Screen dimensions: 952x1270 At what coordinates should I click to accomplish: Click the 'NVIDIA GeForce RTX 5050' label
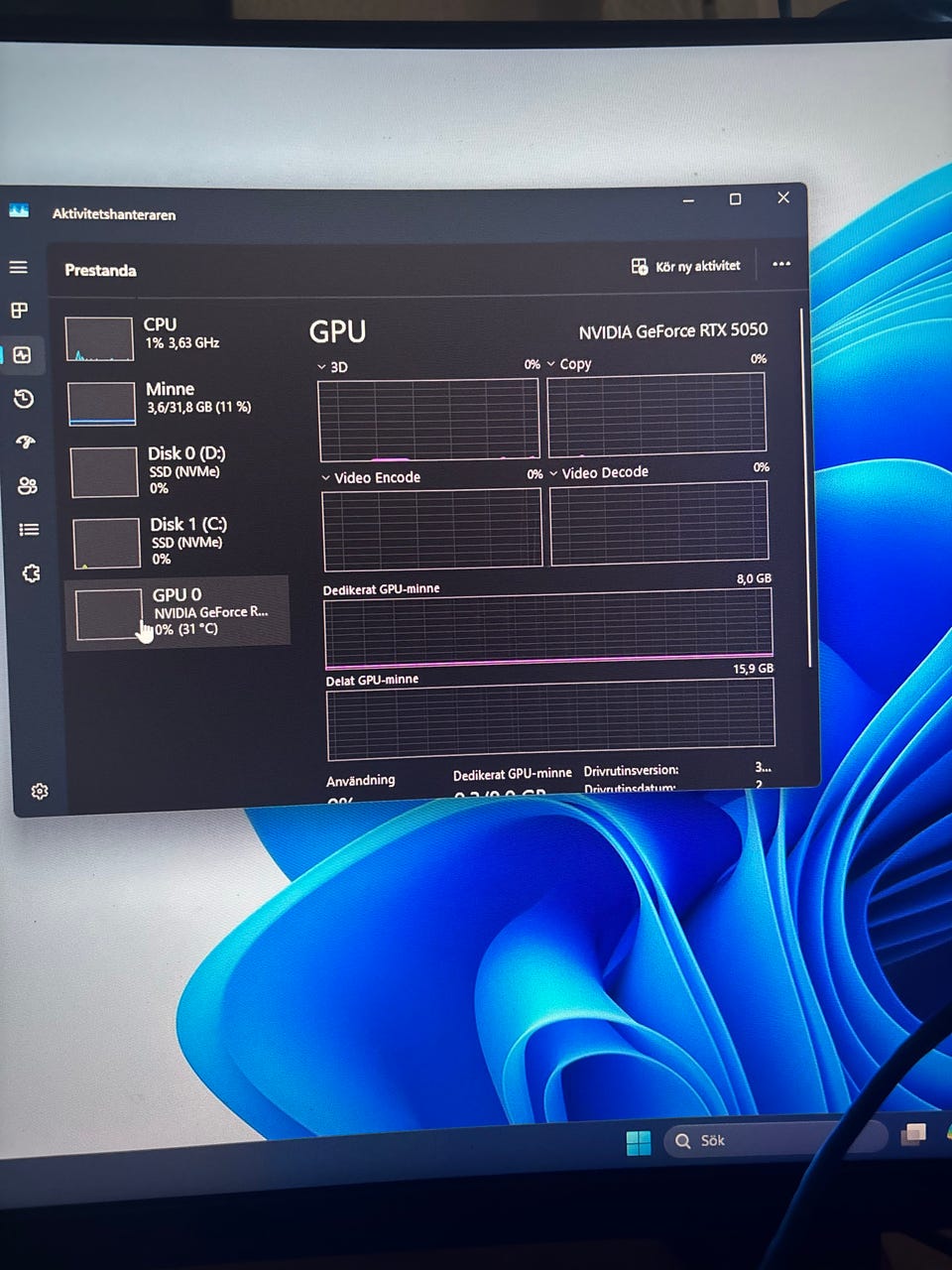tap(673, 330)
